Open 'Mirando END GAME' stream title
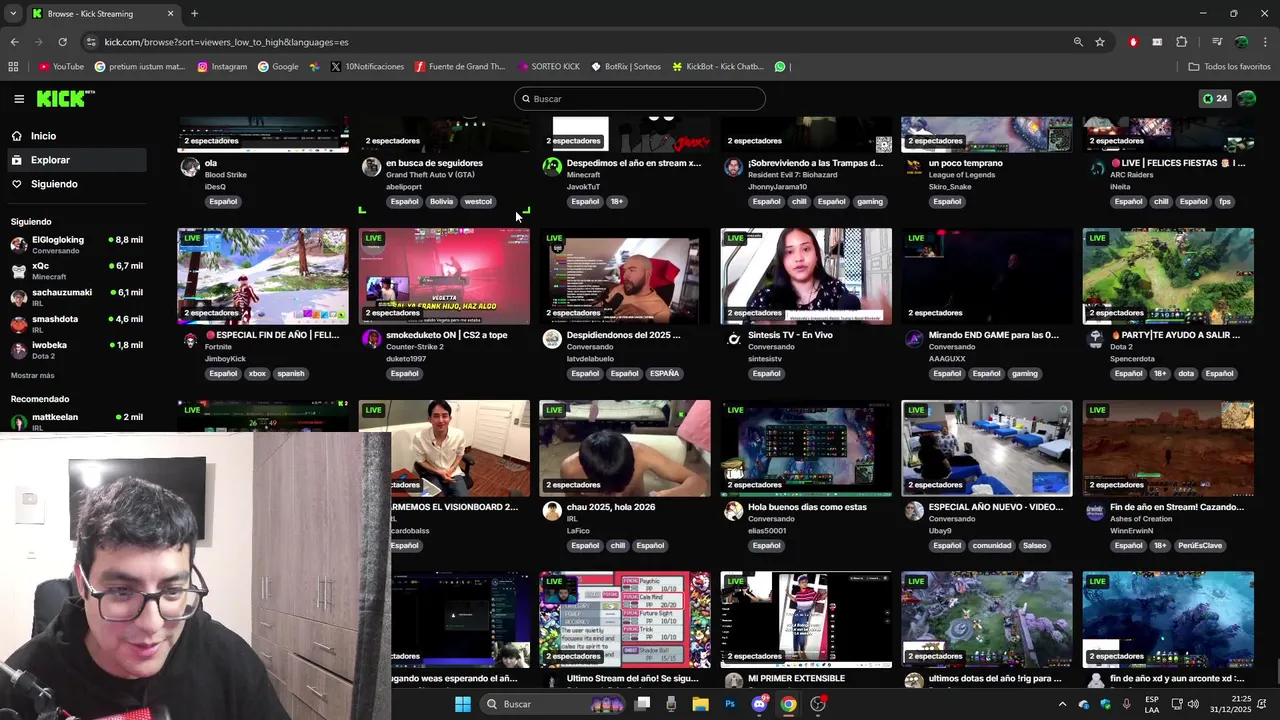Screen dimensions: 1280x720 click(x=993, y=335)
